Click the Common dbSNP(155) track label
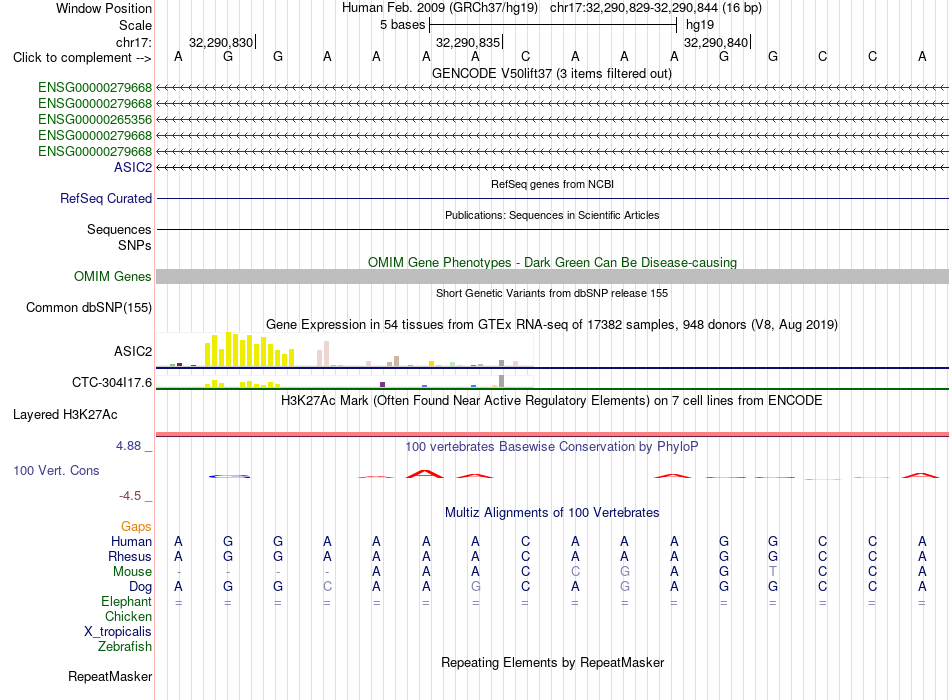The height and width of the screenshot is (700, 950). pyautogui.click(x=89, y=307)
